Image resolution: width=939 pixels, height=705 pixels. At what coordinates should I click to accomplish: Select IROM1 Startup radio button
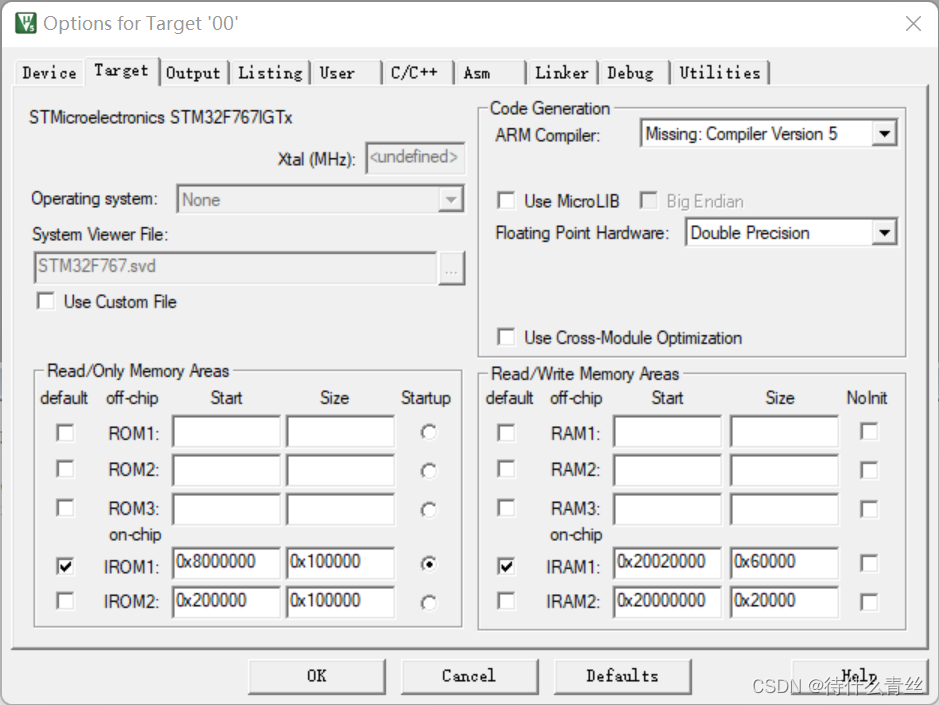pos(428,564)
